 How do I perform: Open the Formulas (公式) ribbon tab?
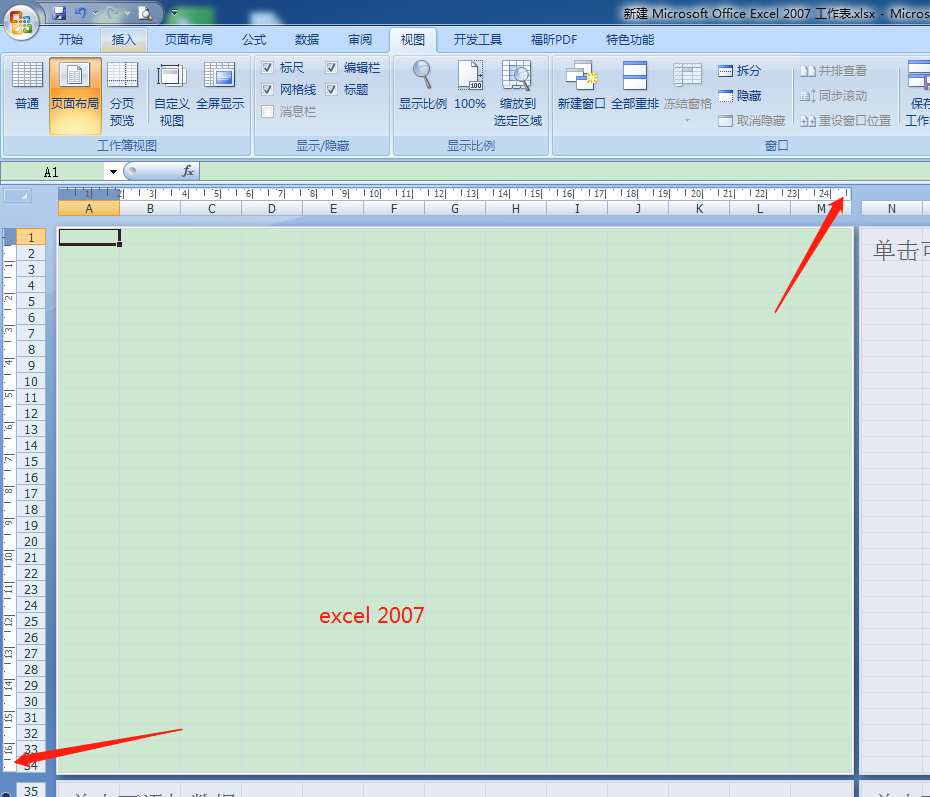coord(253,40)
